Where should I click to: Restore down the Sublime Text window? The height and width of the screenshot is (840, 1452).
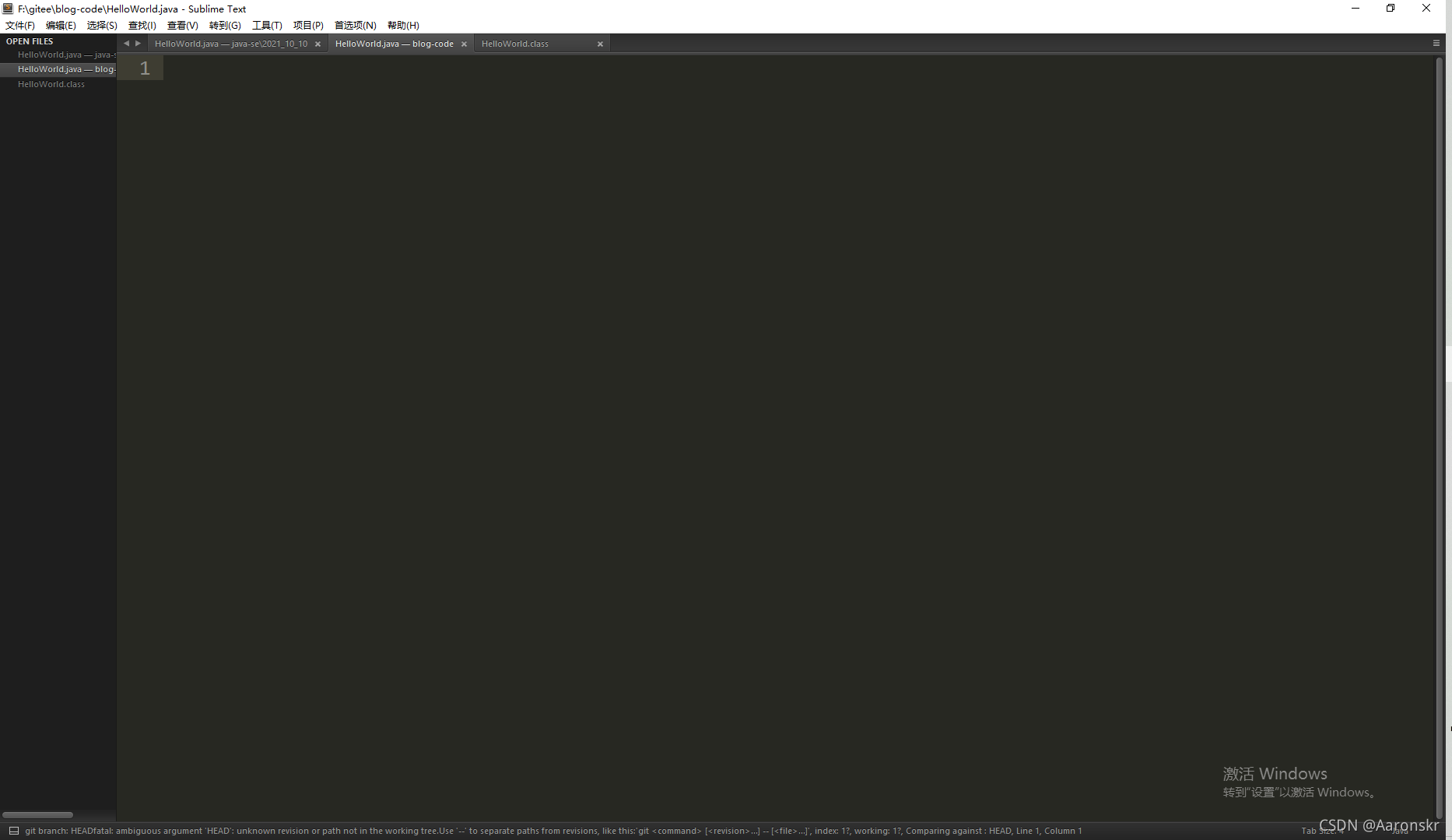1391,9
